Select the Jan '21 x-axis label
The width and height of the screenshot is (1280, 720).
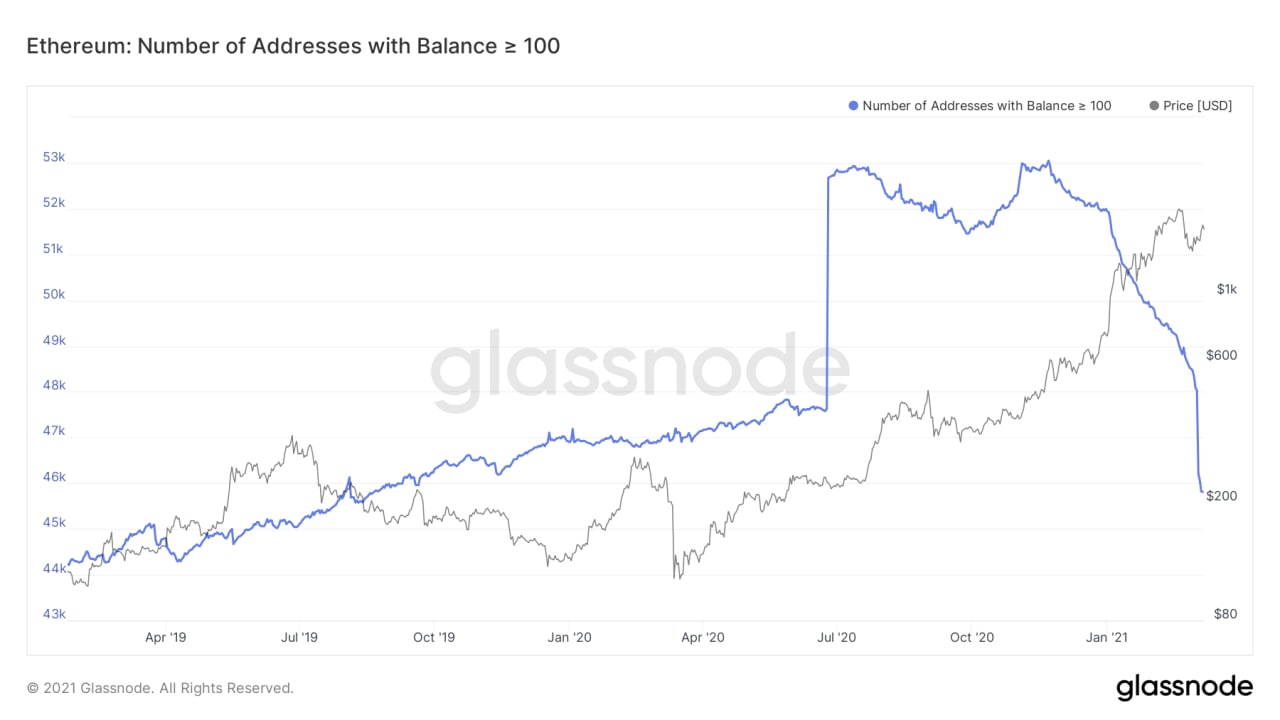(x=1107, y=636)
